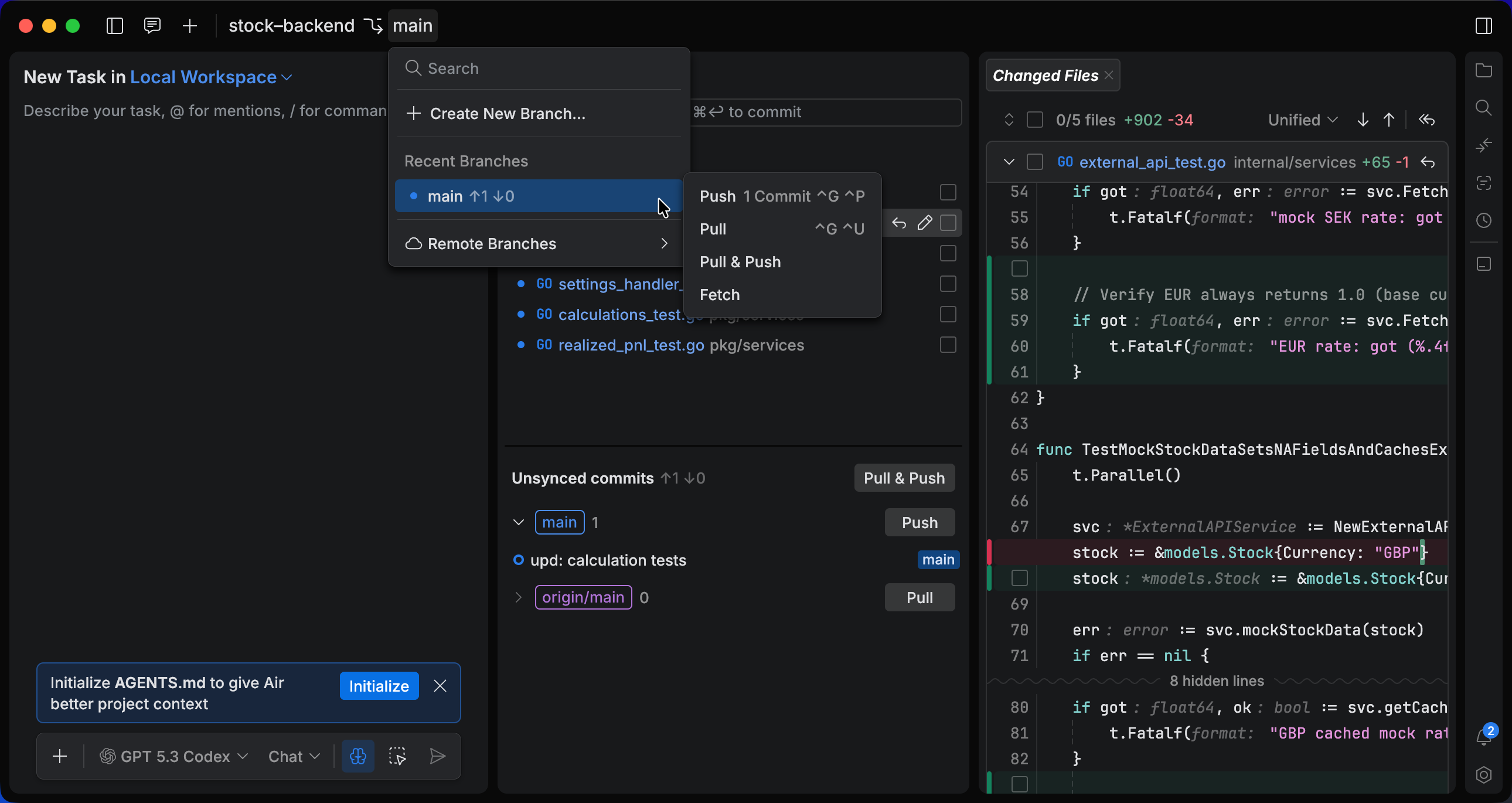Click the Initialize button for AGENTS.md

point(379,686)
